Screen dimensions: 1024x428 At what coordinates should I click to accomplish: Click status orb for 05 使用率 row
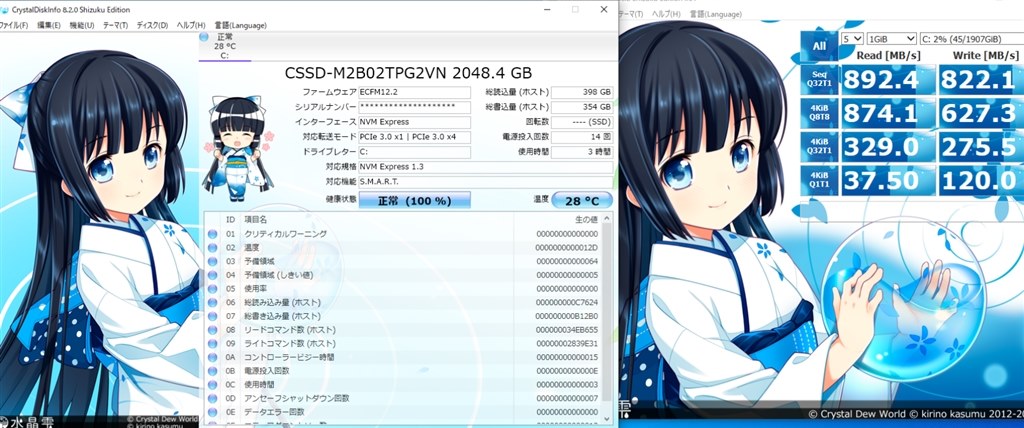(212, 289)
